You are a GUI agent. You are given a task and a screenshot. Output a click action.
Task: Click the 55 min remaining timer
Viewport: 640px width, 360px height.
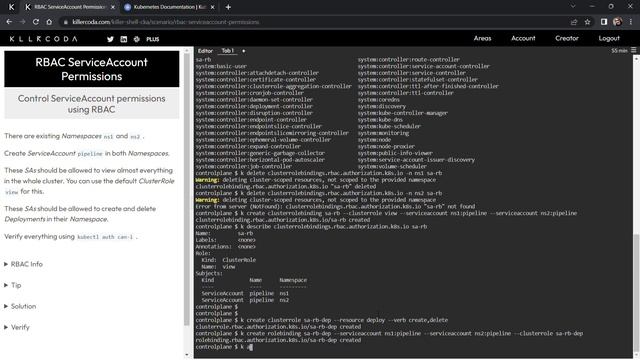coord(619,51)
